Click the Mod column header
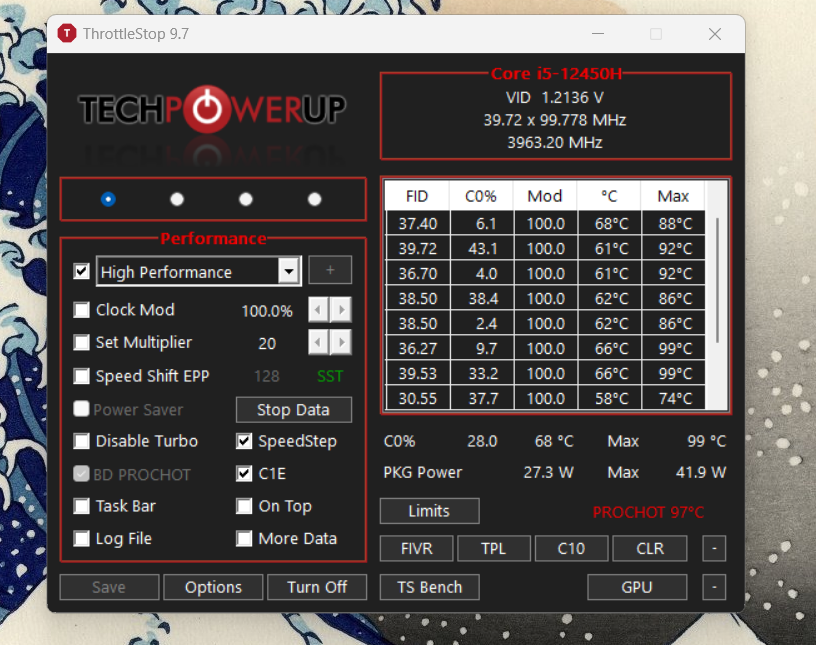Viewport: 816px width, 645px height. point(545,196)
